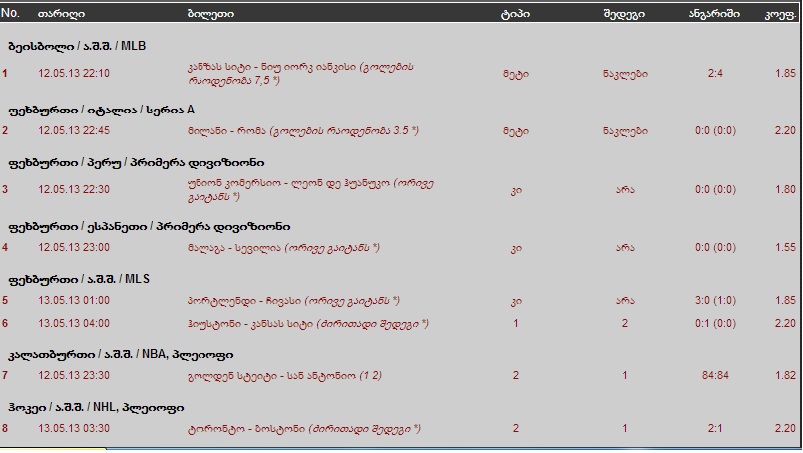The image size is (803, 453).
Task: Click the date '13.05.13 04:00'
Action: (x=74, y=323)
